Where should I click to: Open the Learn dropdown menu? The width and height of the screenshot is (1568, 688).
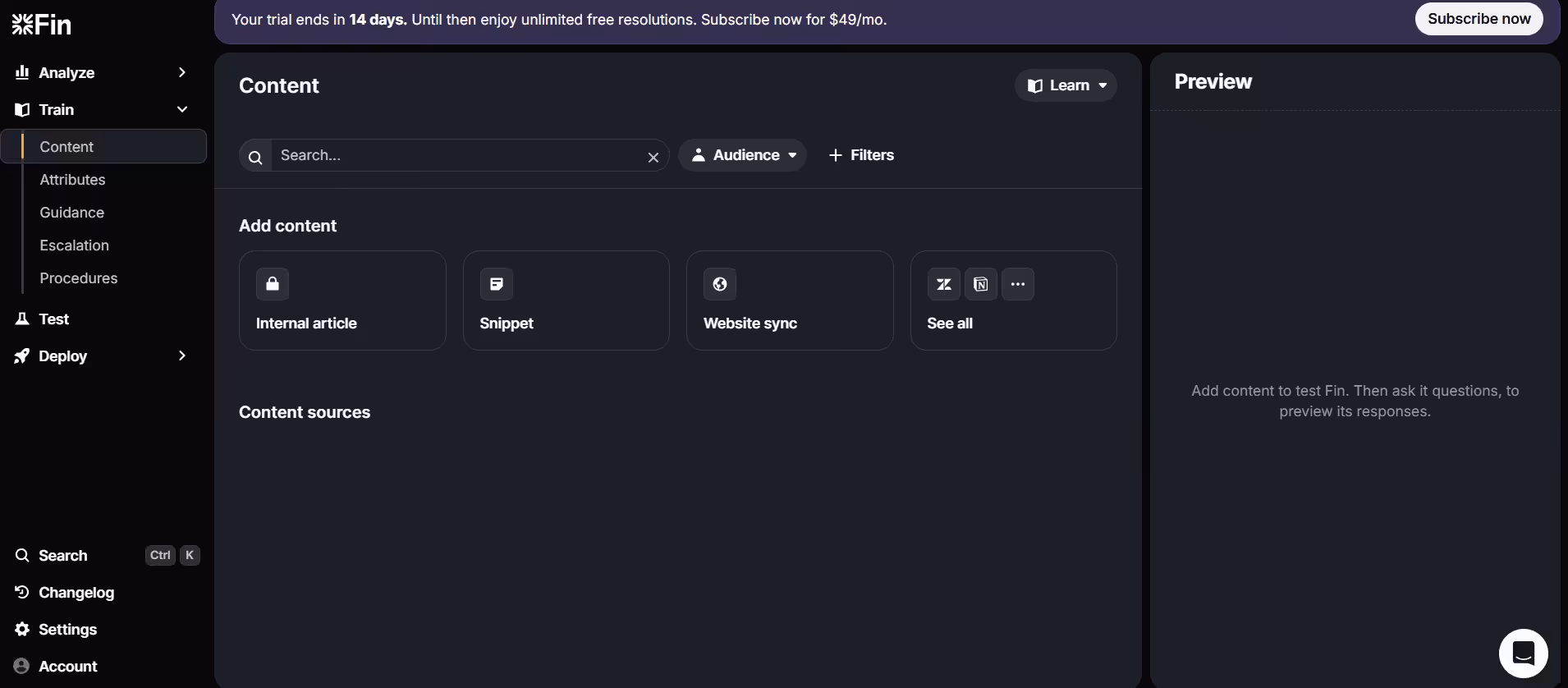[x=1066, y=85]
